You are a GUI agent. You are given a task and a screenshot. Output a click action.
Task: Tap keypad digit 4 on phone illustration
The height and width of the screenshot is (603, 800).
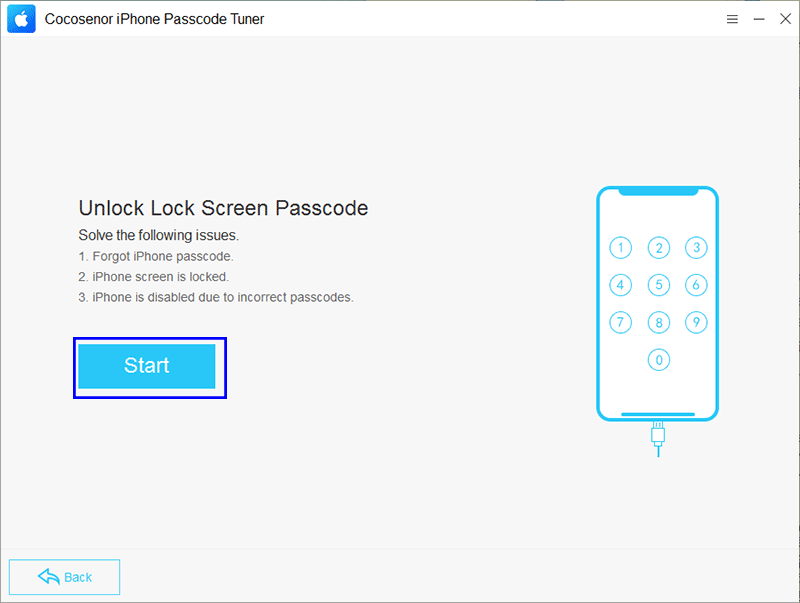[620, 285]
